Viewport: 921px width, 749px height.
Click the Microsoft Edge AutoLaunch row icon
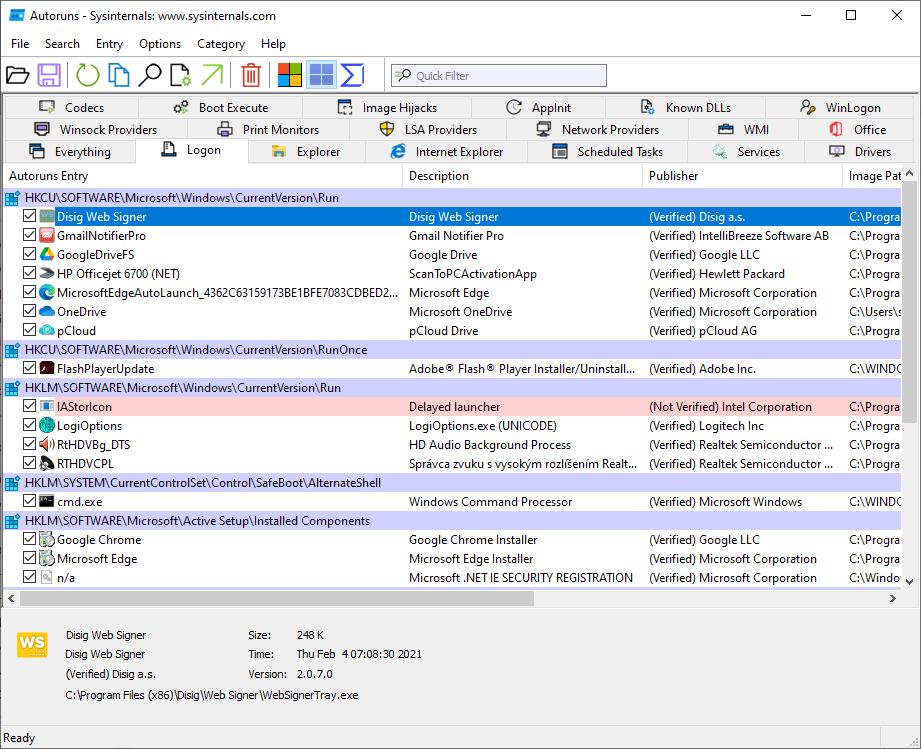click(47, 293)
